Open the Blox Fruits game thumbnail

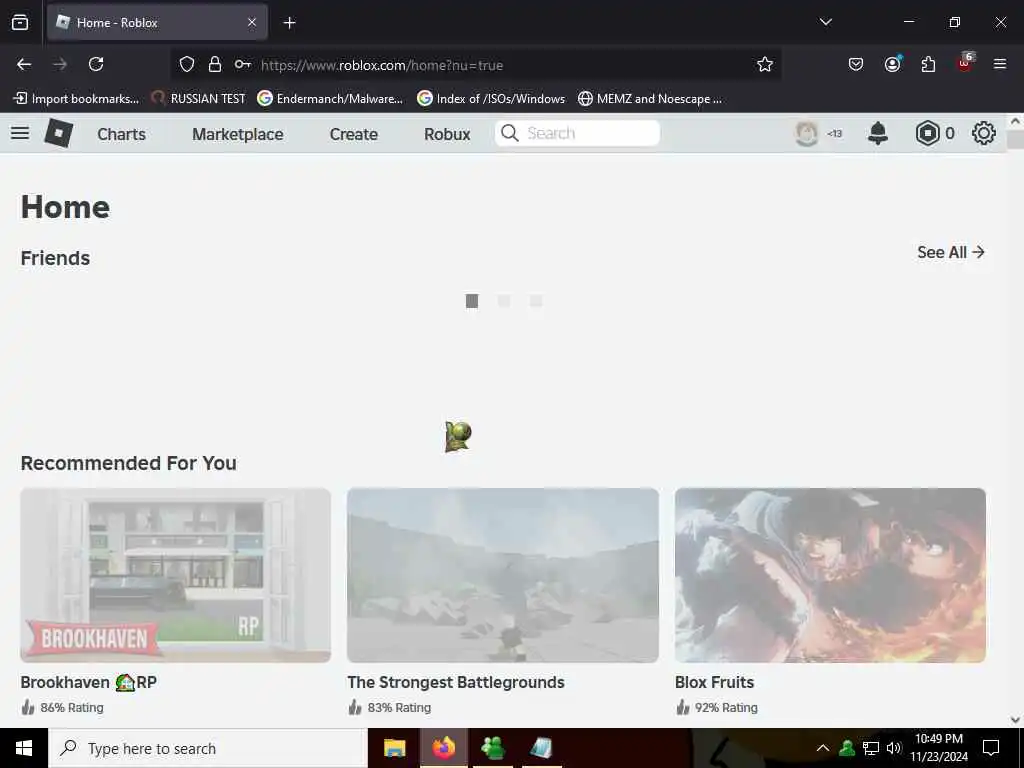[830, 575]
